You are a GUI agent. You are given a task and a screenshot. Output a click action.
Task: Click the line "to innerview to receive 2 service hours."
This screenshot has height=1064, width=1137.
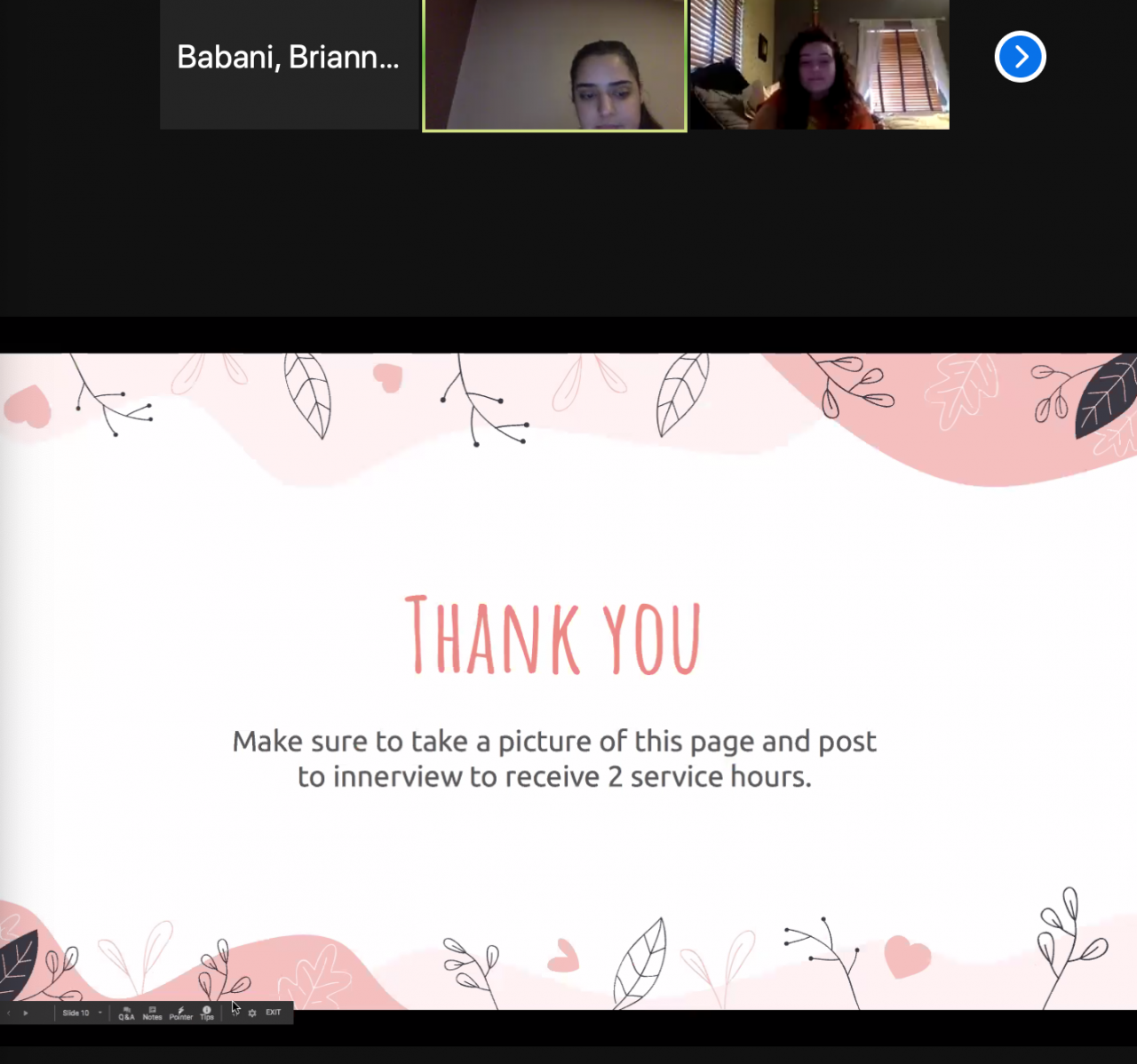click(554, 777)
